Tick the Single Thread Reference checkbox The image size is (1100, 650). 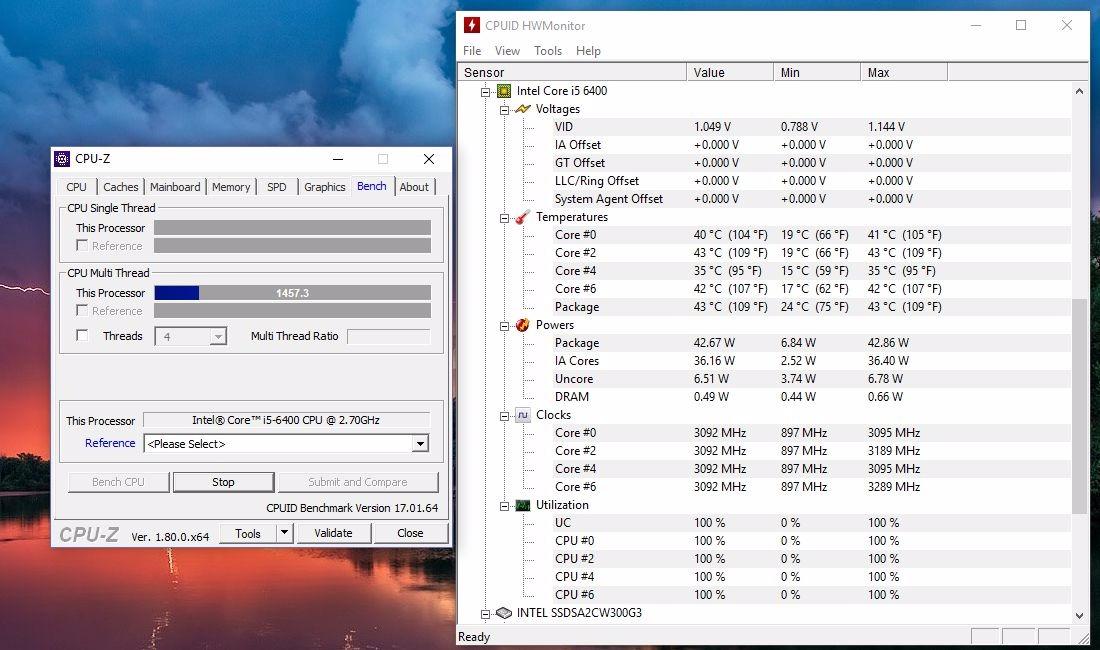(82, 245)
